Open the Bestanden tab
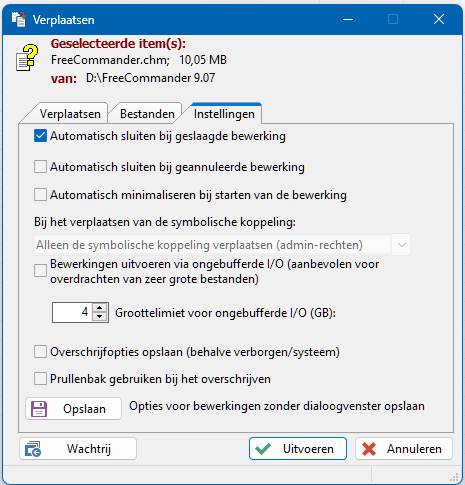 (x=147, y=114)
